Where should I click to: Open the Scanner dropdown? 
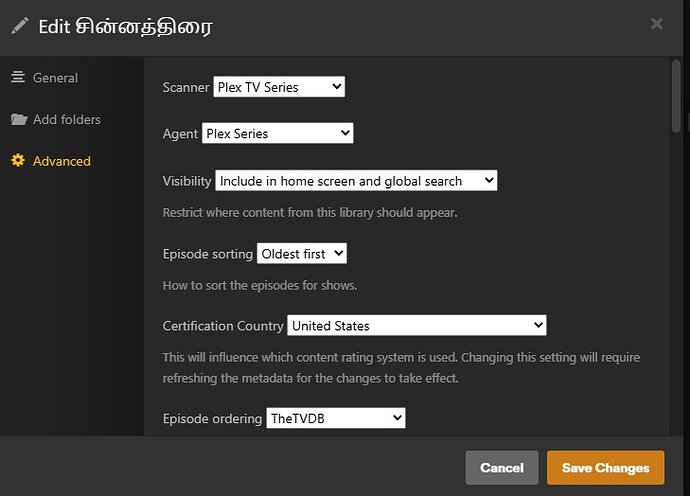(279, 87)
